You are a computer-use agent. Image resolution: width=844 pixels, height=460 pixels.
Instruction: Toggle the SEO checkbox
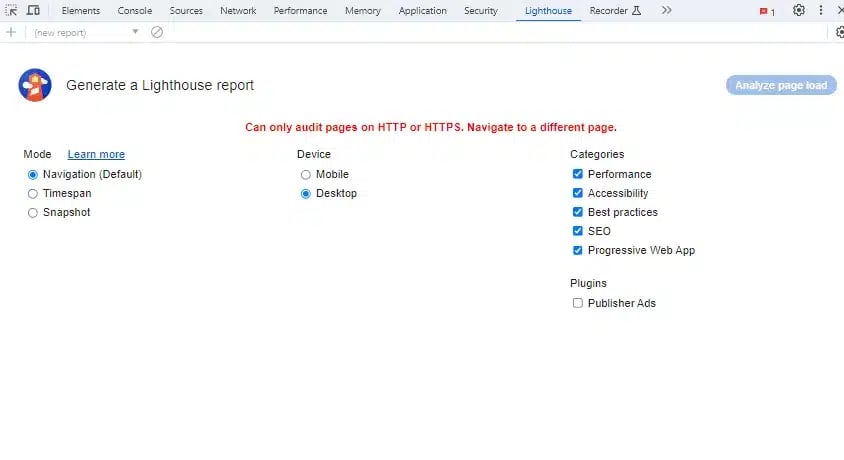(x=578, y=231)
